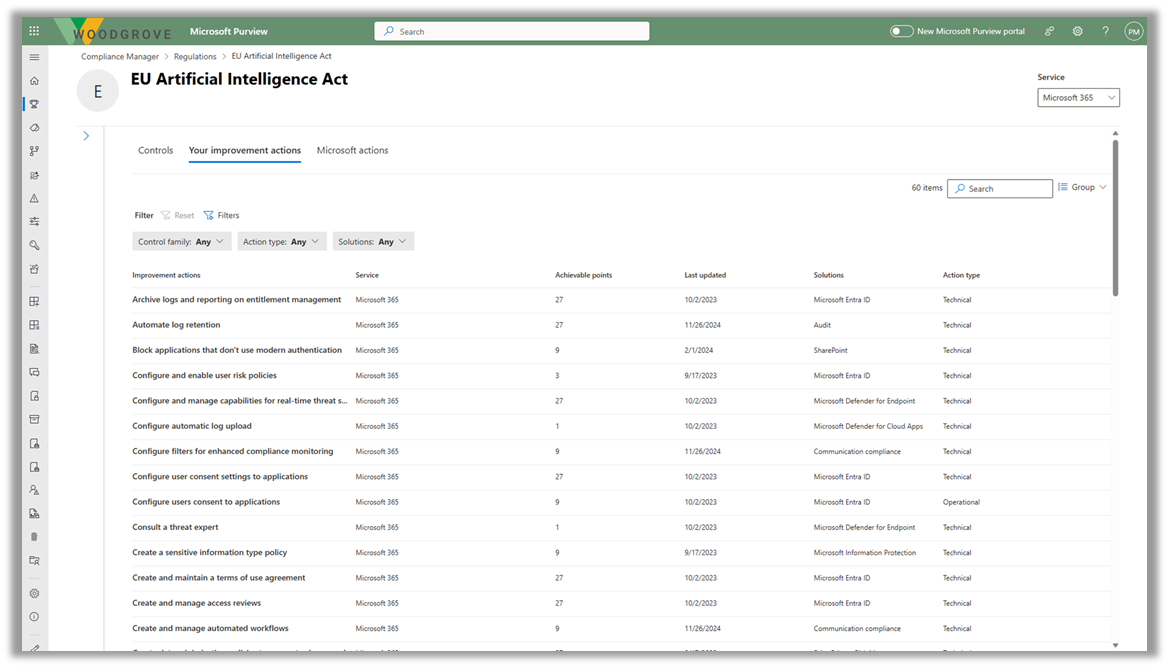Open Control family filter dropdown
This screenshot has height=668, width=1169.
(180, 242)
